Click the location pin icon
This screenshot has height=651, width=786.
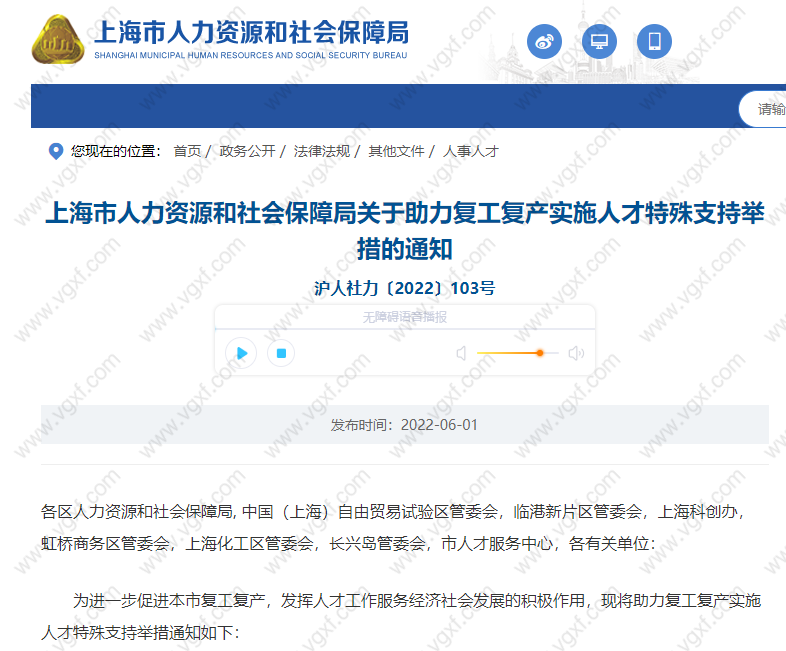click(56, 151)
